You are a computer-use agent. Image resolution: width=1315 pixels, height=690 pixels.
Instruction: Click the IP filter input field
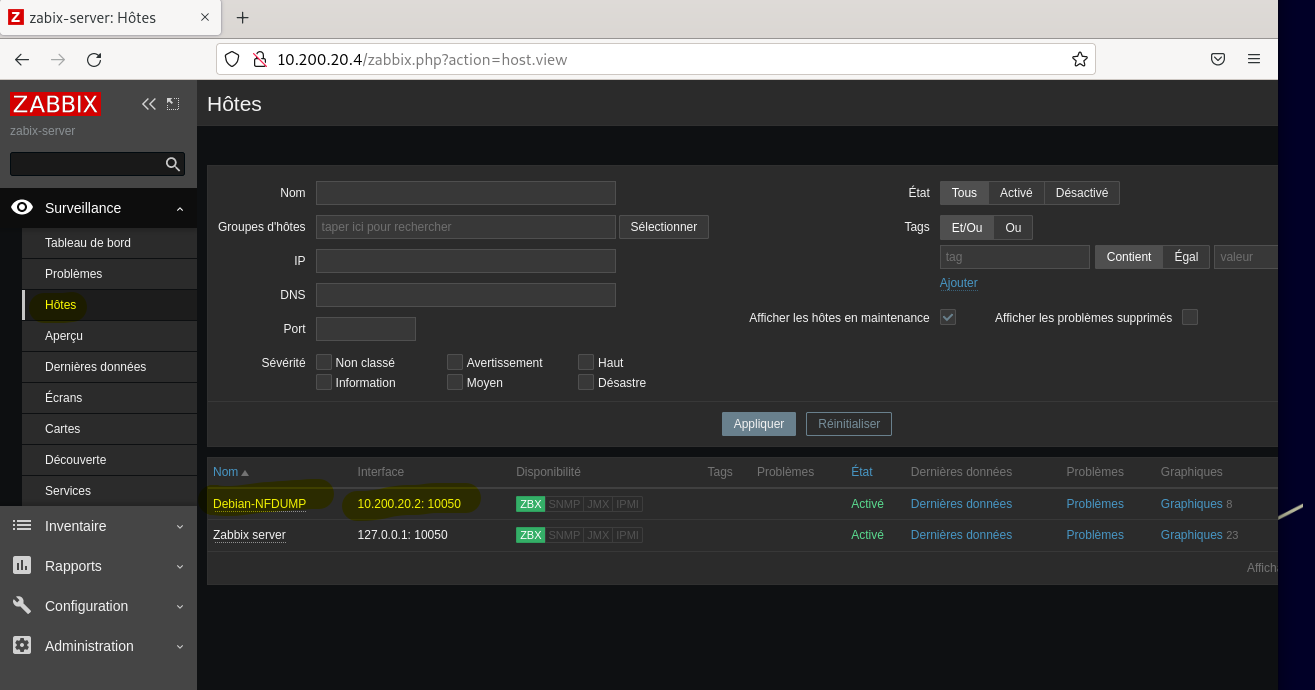point(465,261)
